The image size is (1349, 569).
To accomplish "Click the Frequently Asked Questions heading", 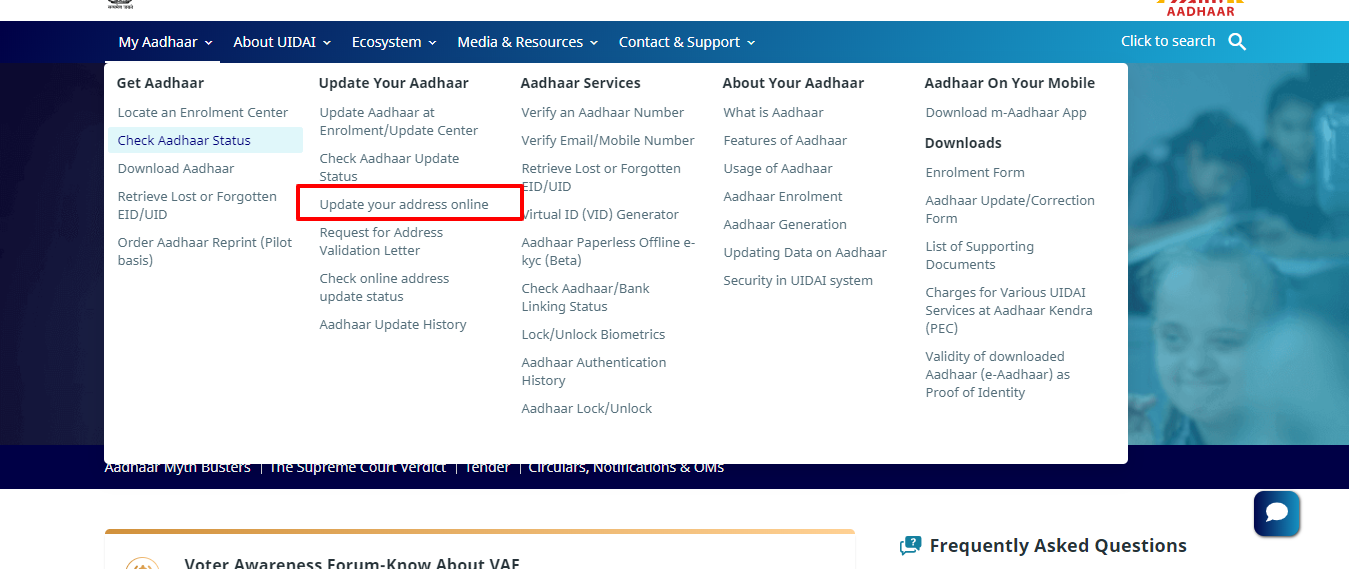I will click(x=1058, y=546).
